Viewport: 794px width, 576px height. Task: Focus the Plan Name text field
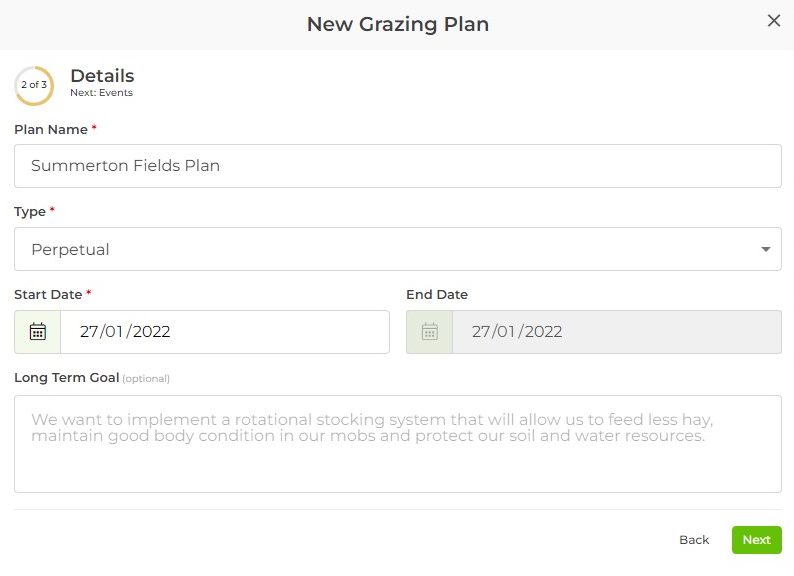[x=397, y=166]
